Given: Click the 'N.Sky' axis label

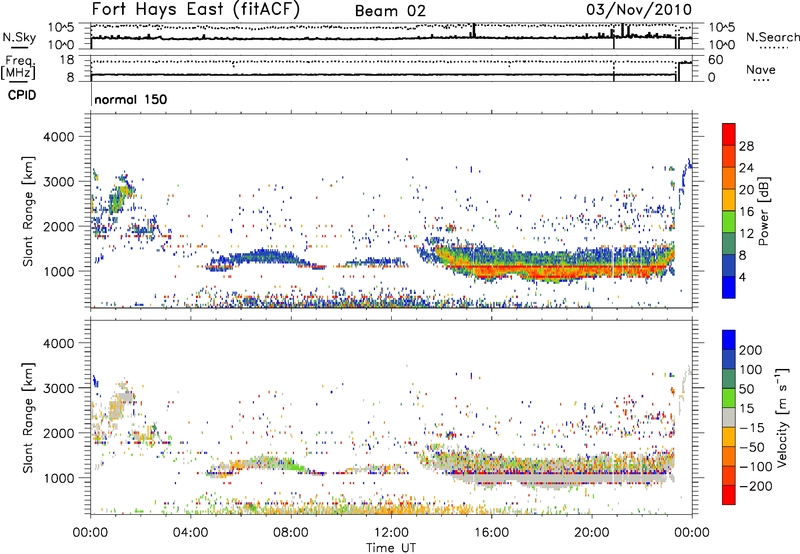Looking at the screenshot, I should (x=19, y=37).
